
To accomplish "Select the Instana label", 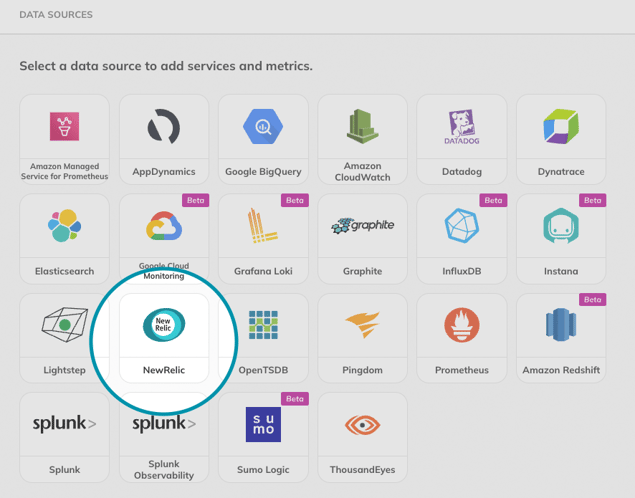I will (561, 271).
